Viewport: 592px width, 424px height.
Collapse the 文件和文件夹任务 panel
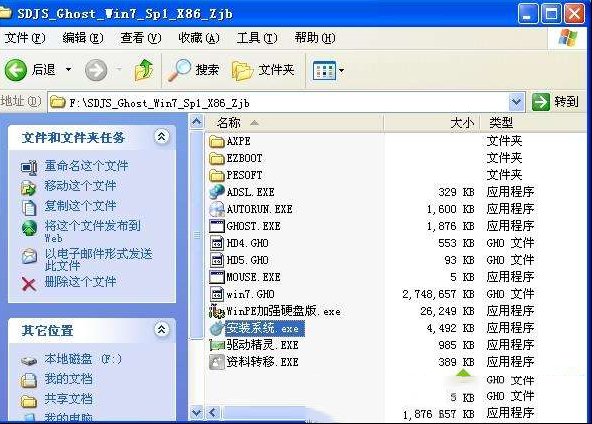pos(162,137)
